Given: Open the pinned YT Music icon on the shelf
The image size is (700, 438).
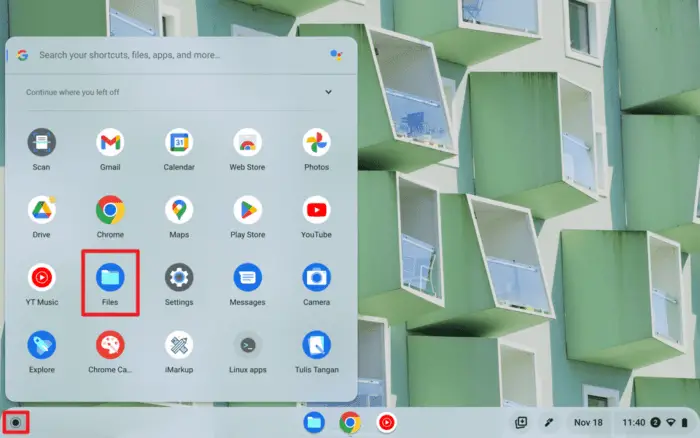Looking at the screenshot, I should point(386,422).
